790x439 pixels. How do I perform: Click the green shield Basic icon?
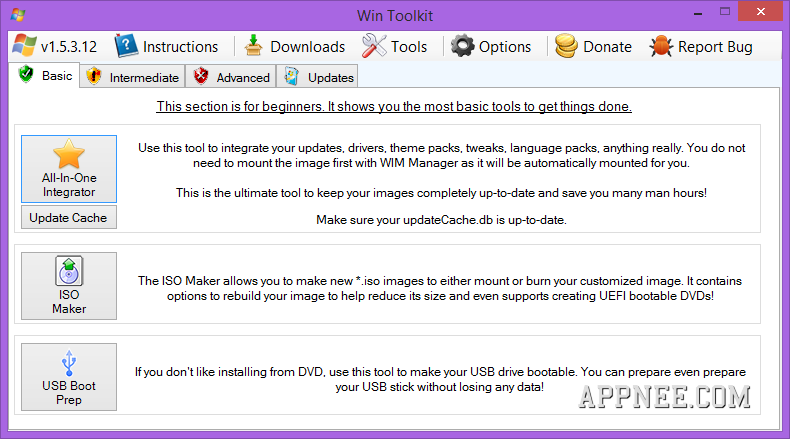click(x=26, y=75)
